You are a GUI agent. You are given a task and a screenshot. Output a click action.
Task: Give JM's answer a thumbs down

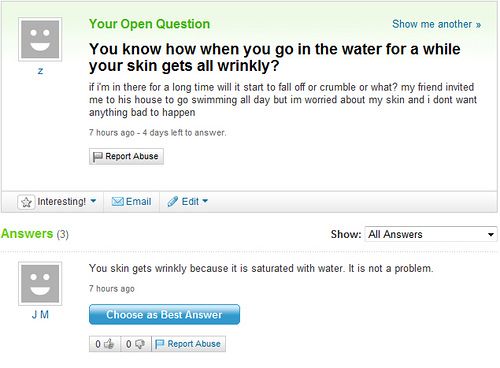coord(140,344)
